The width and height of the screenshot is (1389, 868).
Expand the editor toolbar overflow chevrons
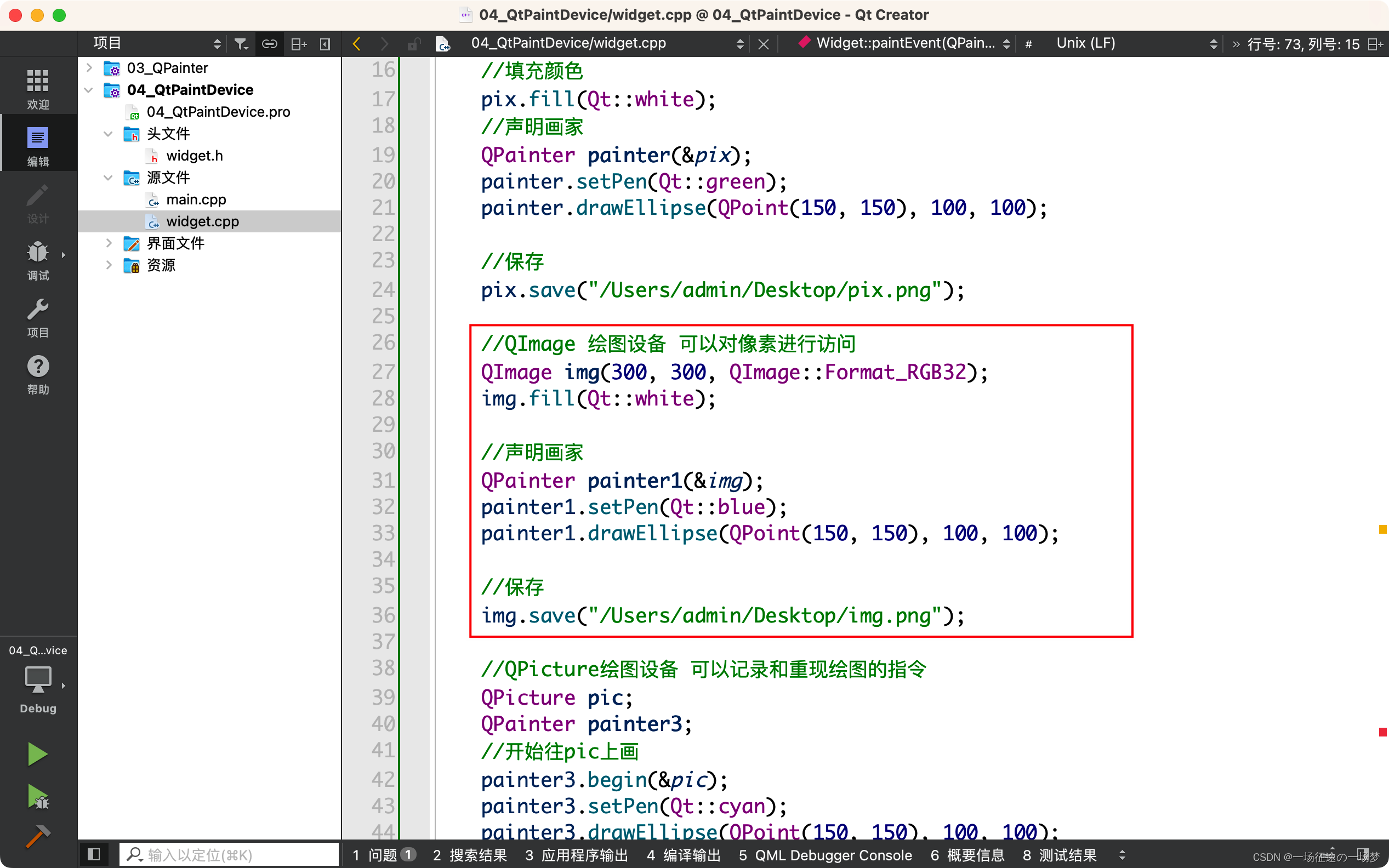pos(1236,44)
